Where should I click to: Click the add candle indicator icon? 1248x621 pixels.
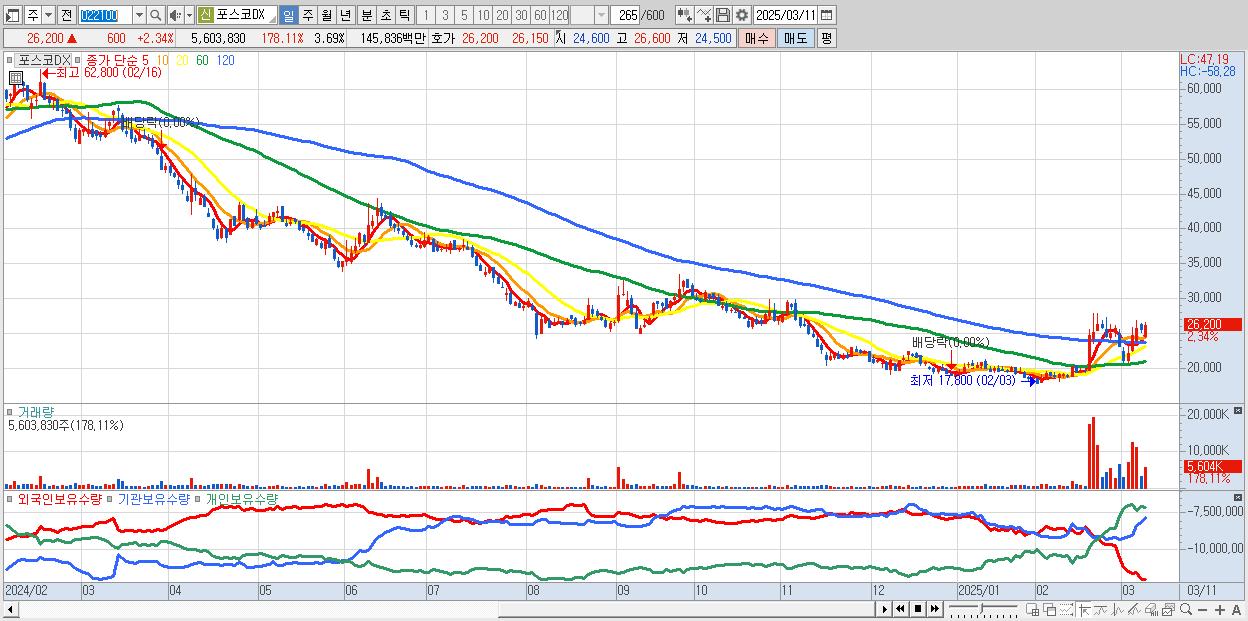click(x=685, y=15)
